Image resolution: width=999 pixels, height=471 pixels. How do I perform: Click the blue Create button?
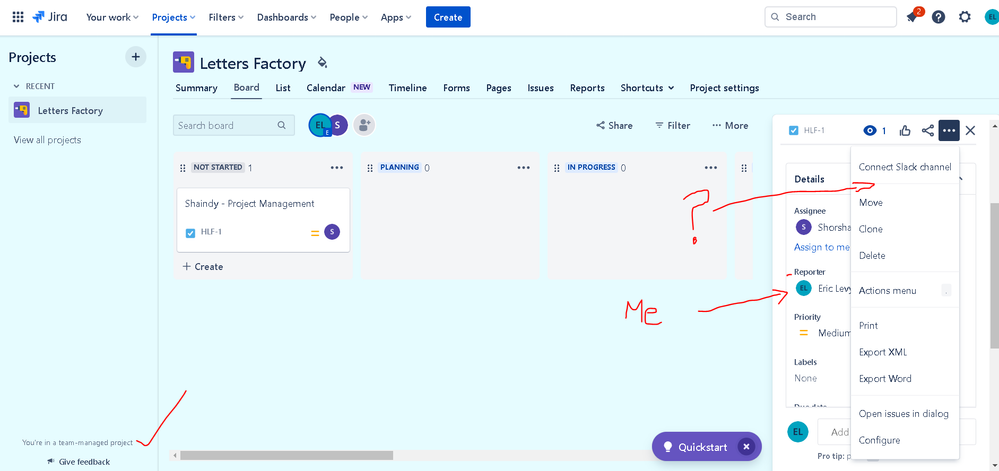(448, 17)
